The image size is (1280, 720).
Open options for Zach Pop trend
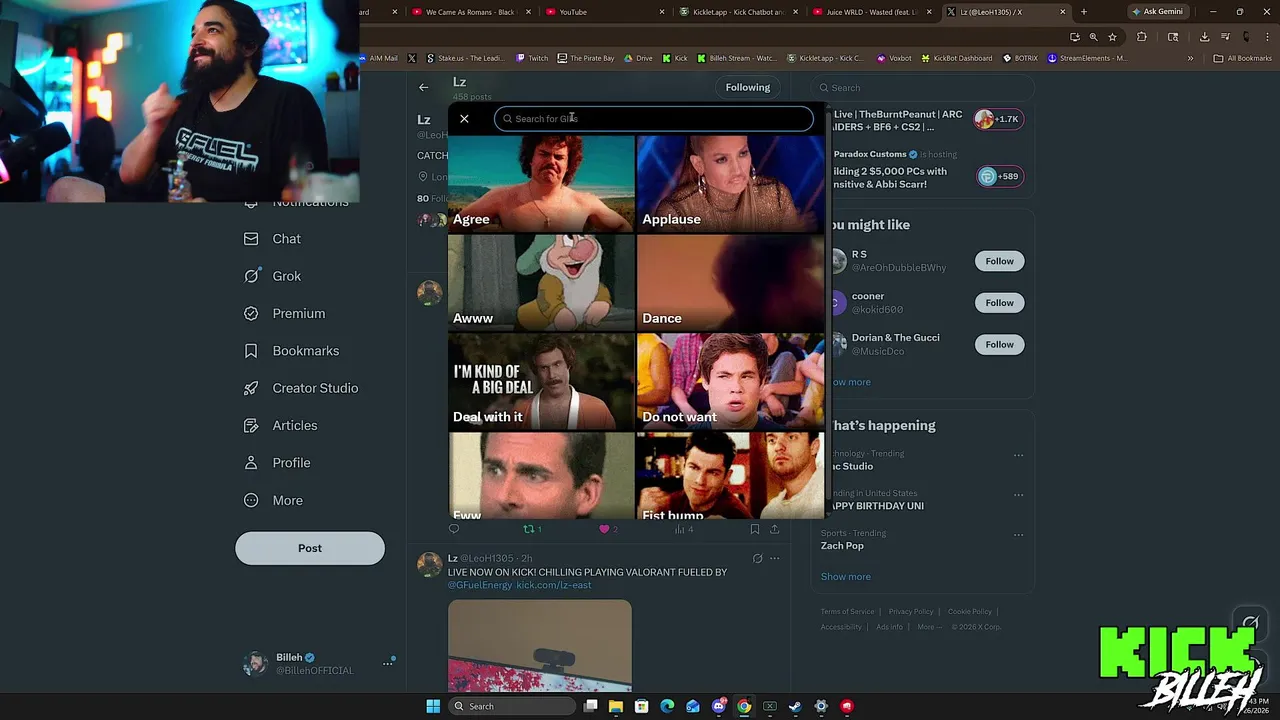click(x=1018, y=535)
